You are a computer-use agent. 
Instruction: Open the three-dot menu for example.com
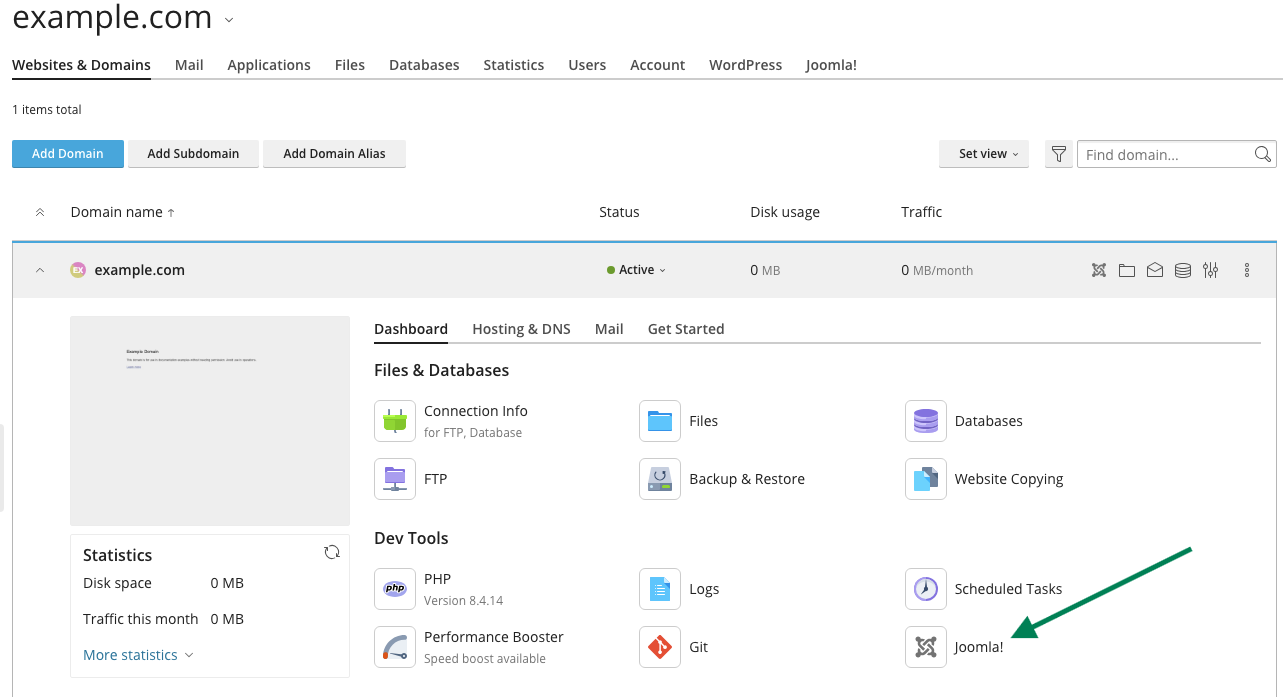[x=1247, y=270]
